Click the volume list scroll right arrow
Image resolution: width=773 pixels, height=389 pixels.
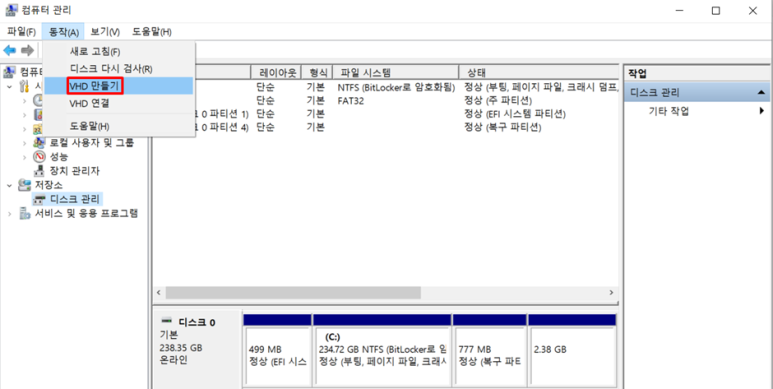pyautogui.click(x=611, y=292)
